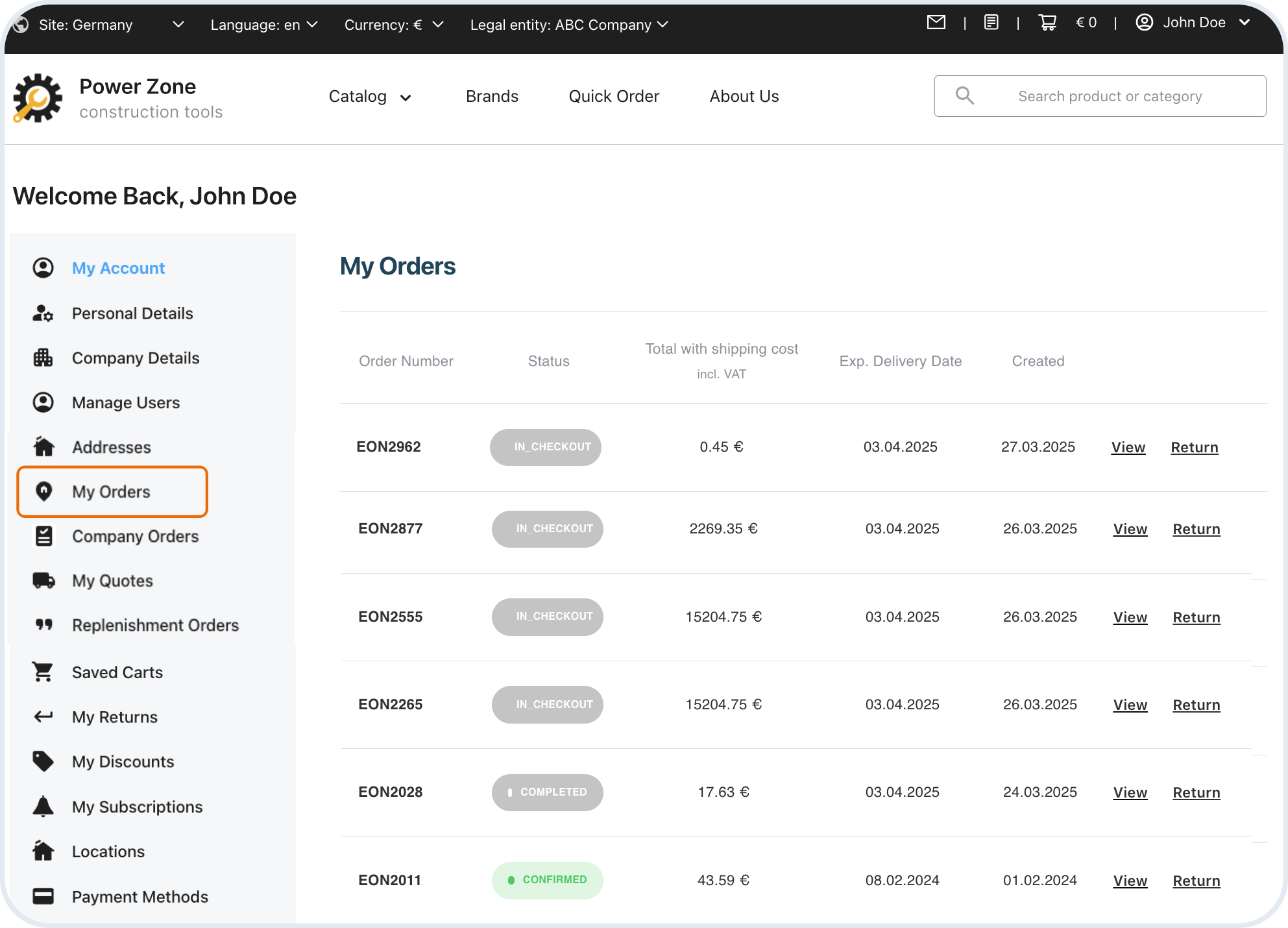Viewport: 1288px width, 928px height.
Task: Click the shopping cart icon in top bar
Action: click(x=1047, y=23)
